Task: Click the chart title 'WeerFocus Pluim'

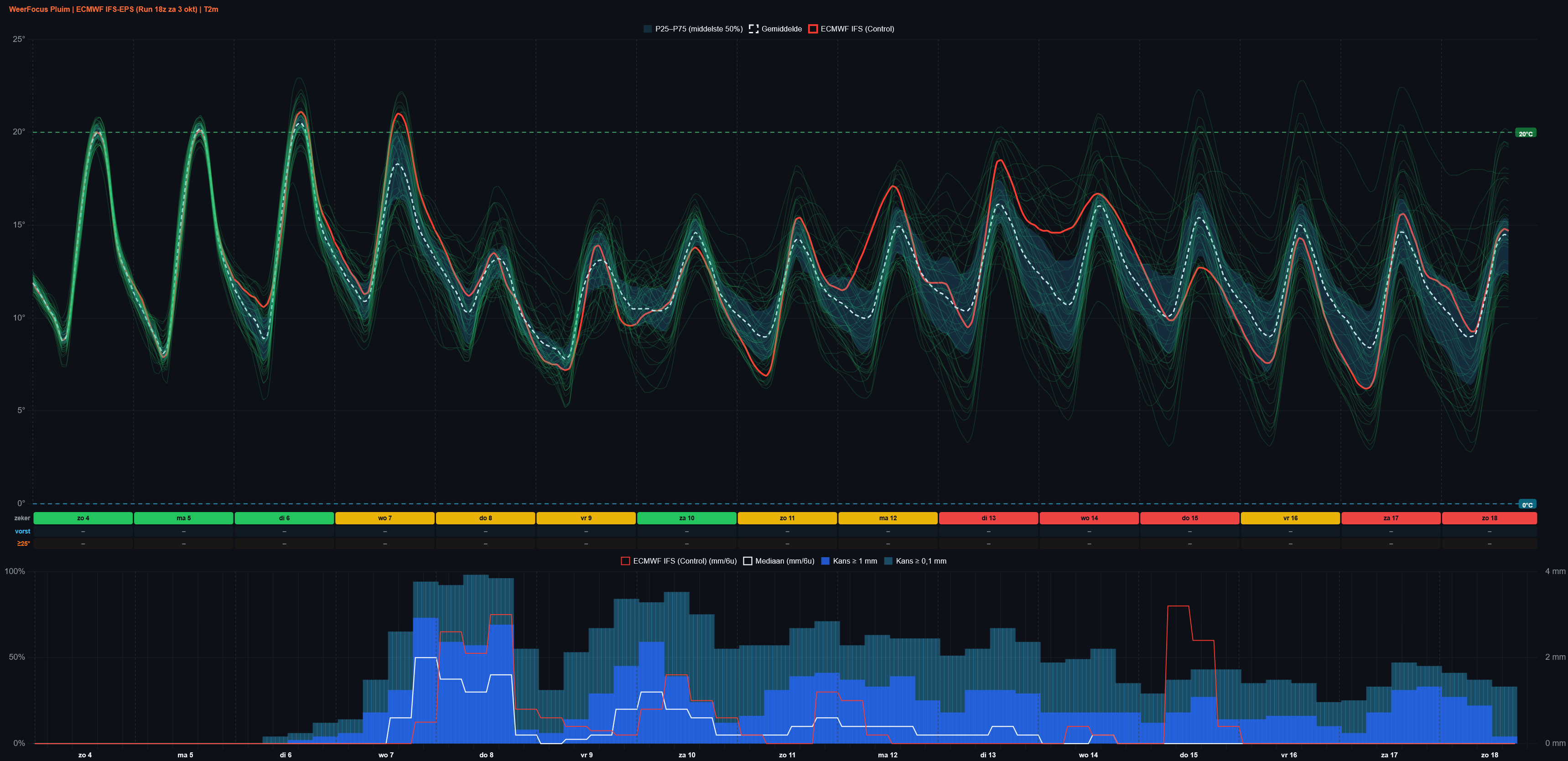Action: [x=40, y=9]
